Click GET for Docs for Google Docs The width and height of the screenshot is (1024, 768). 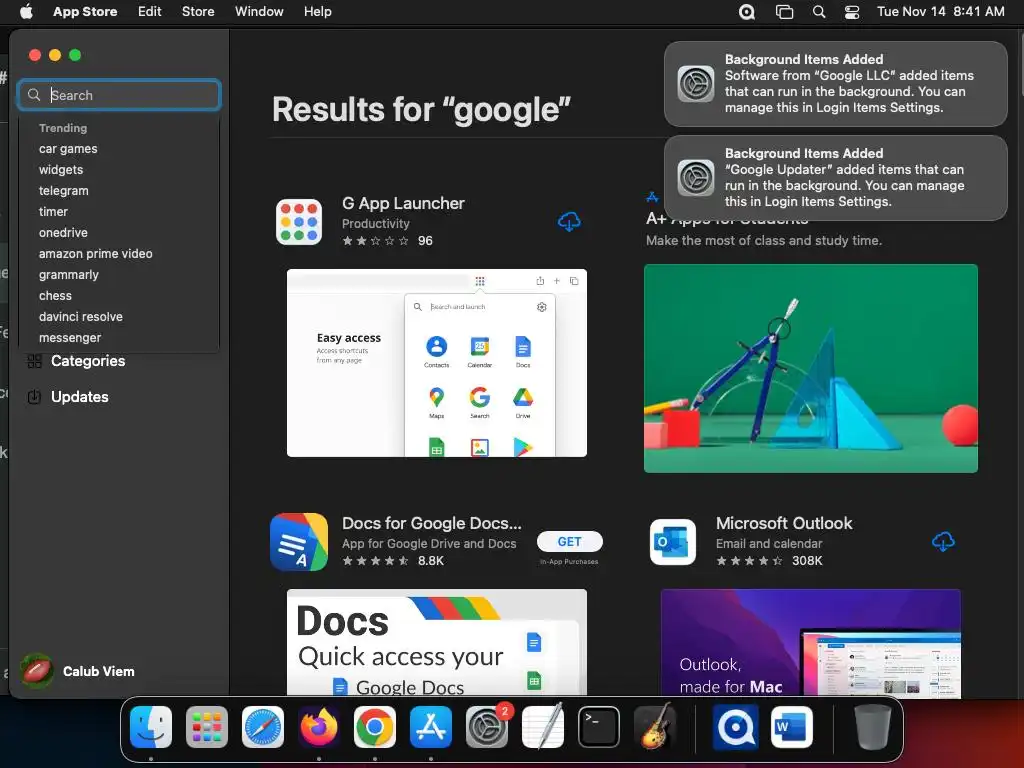pyautogui.click(x=569, y=541)
